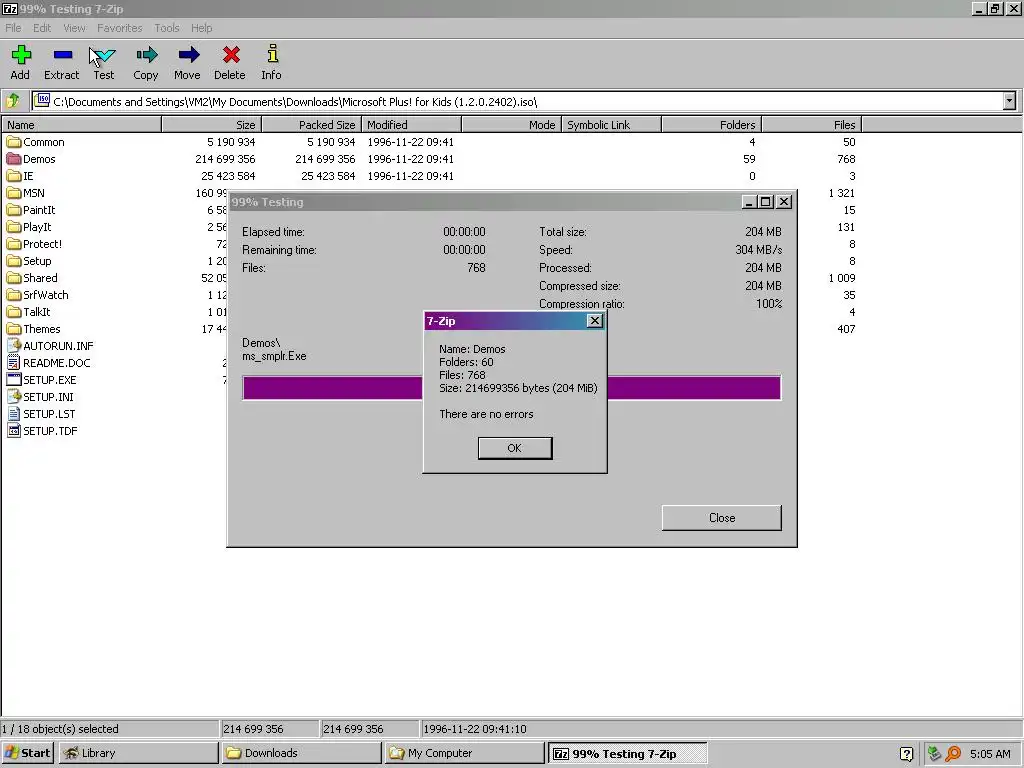Sort list by Modified column header
The height and width of the screenshot is (768, 1024).
[x=411, y=125]
